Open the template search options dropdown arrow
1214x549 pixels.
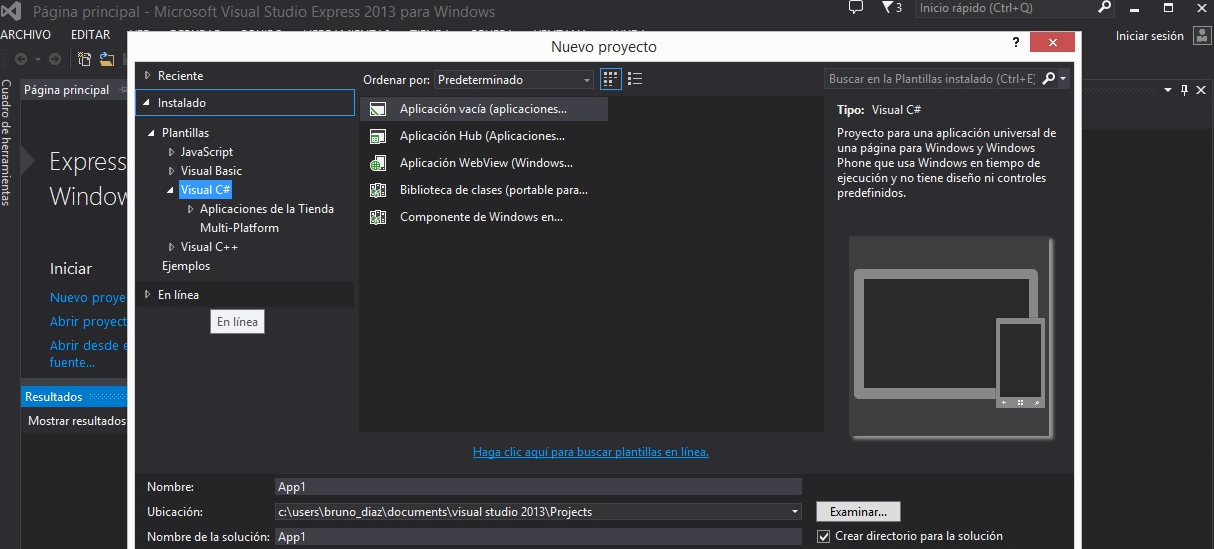click(1063, 78)
